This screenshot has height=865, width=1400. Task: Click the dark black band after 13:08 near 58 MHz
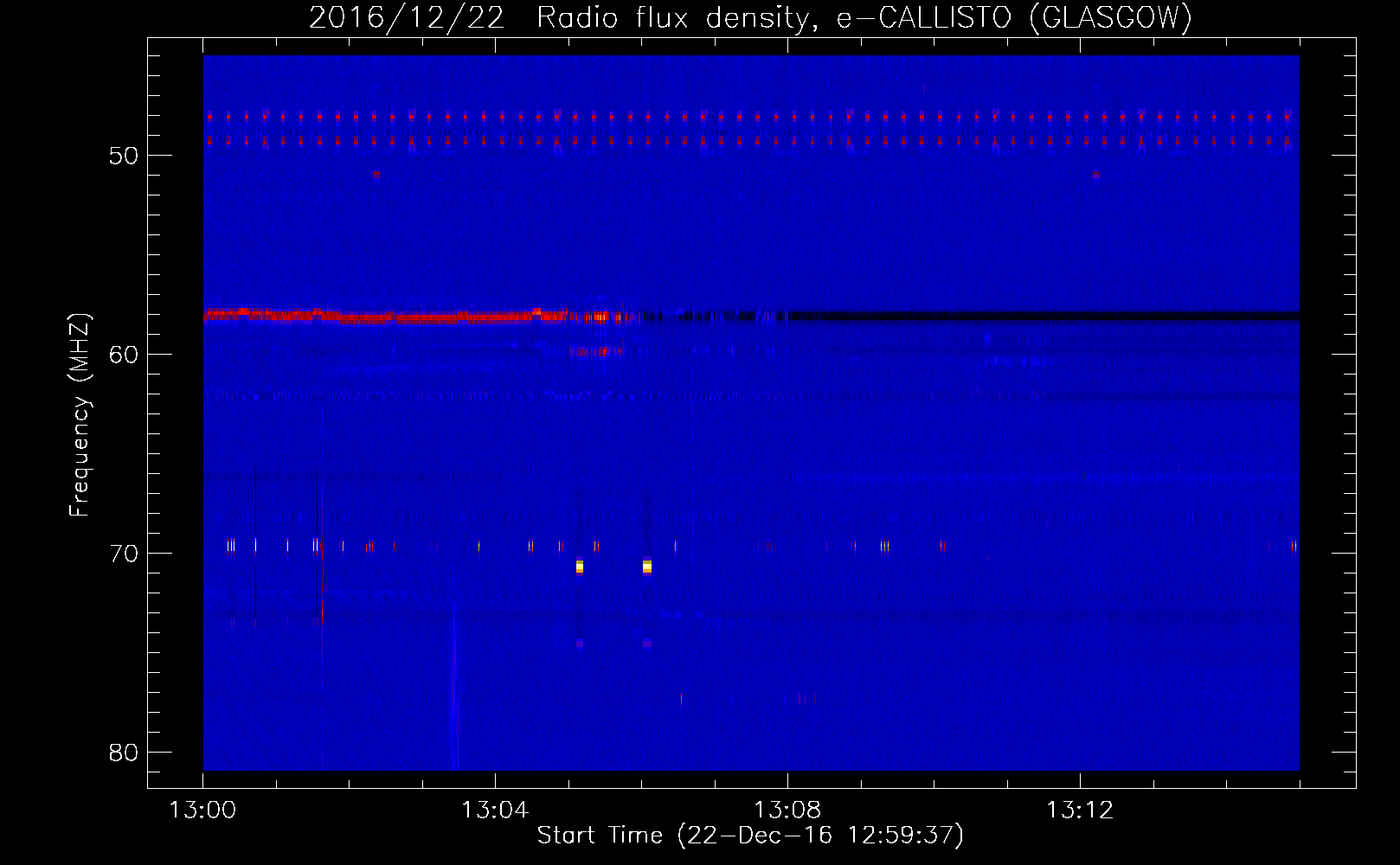[1043, 316]
